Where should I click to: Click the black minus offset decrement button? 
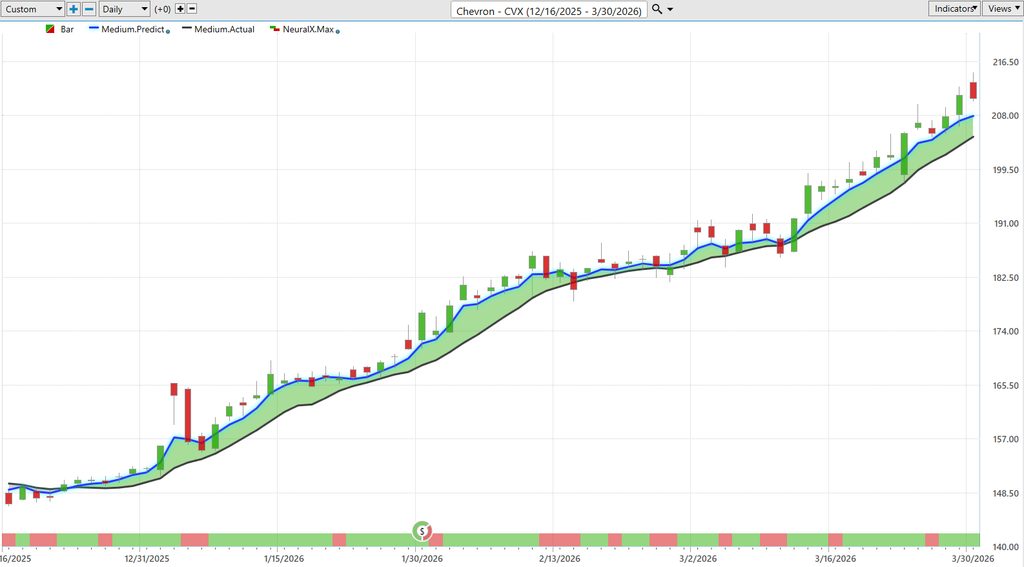pos(192,9)
